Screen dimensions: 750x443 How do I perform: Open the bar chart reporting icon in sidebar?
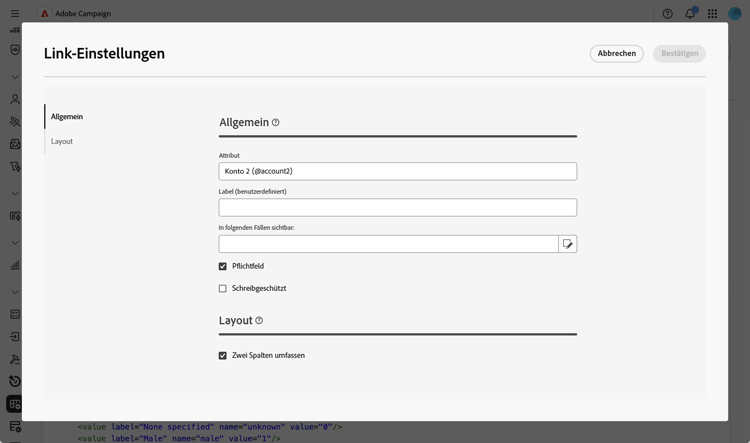coord(15,265)
